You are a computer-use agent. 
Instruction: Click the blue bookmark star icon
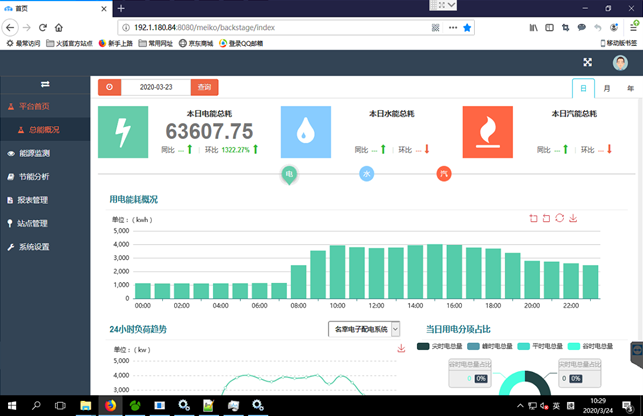(x=467, y=27)
